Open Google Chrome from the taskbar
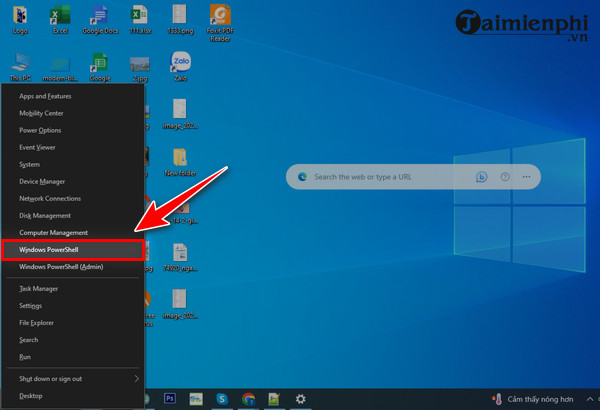The width and height of the screenshot is (600, 410). pos(248,399)
